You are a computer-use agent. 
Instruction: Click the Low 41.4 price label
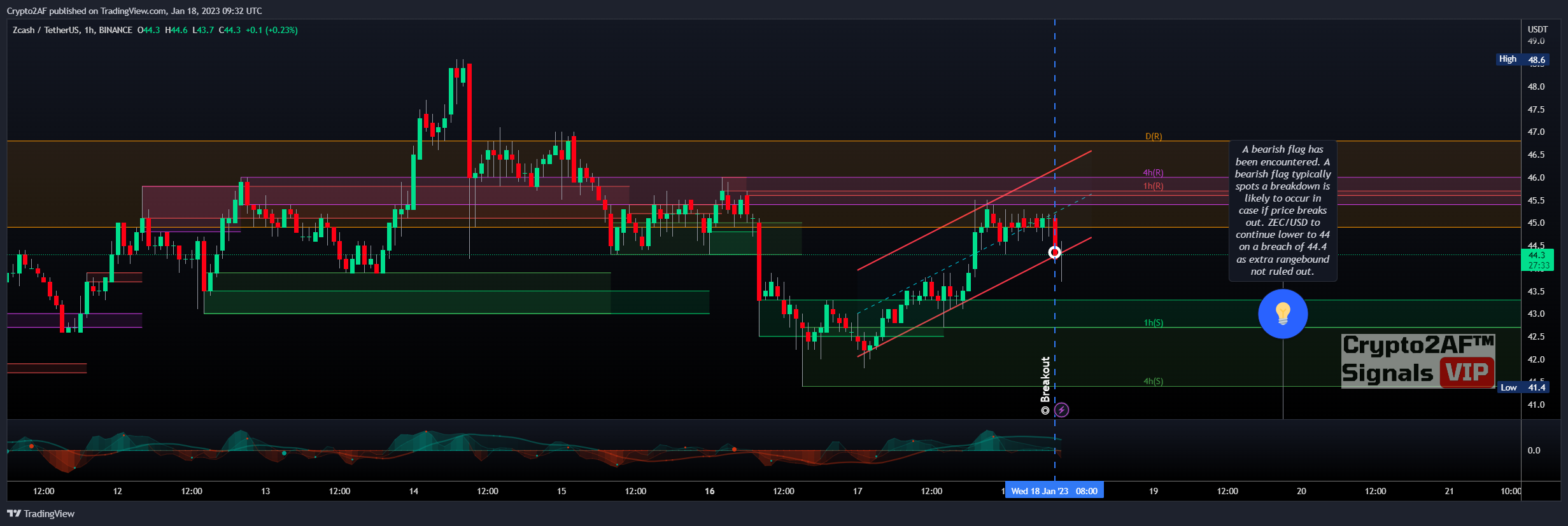point(1523,387)
